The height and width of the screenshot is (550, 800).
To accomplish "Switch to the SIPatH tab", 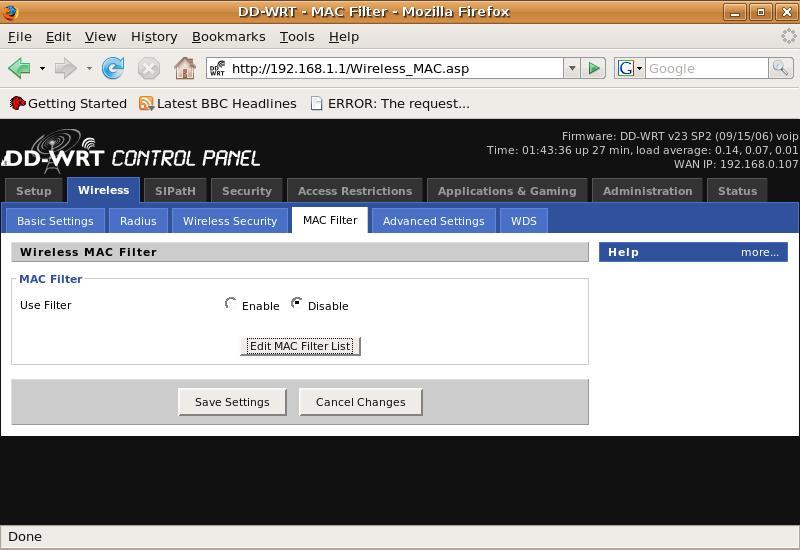I will click(176, 190).
